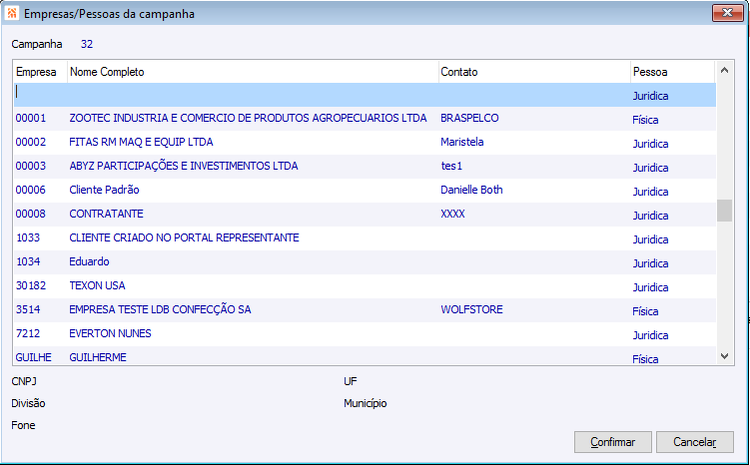Screen dimensions: 750x465
Task: Click the application icon in title bar
Action: coord(11,13)
